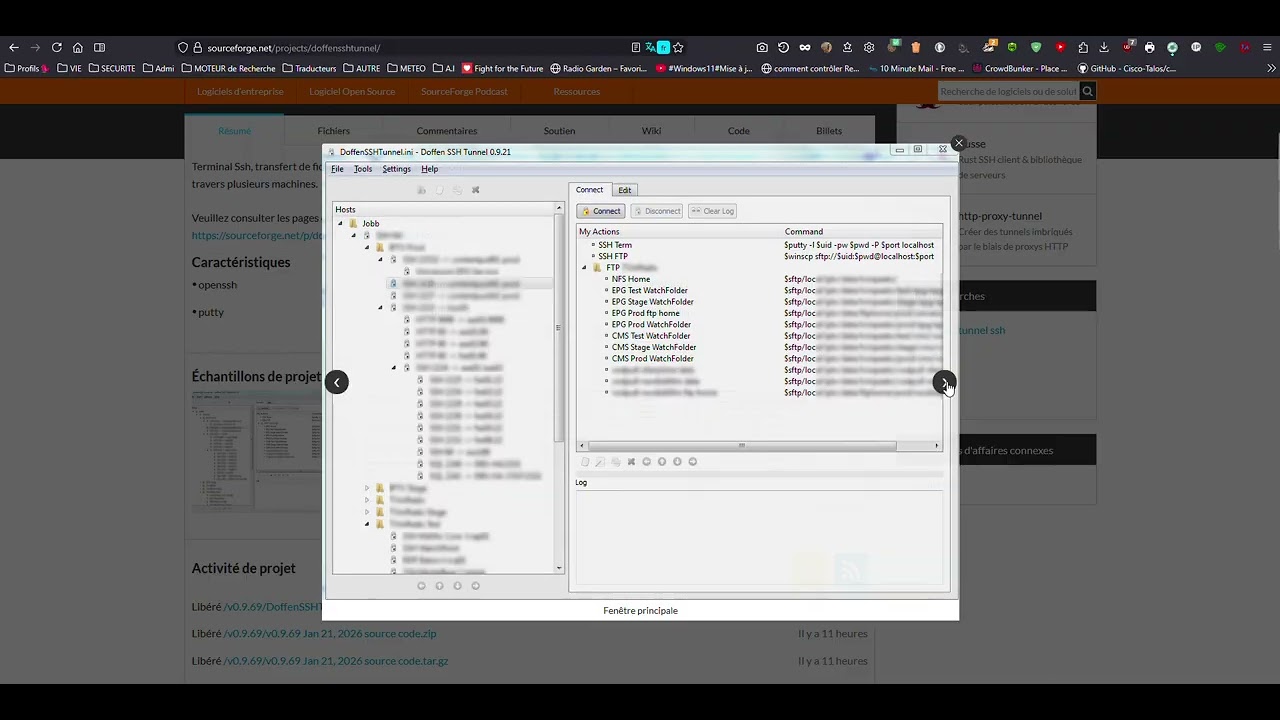
Task: Click the browser Back arrow
Action: 14,47
